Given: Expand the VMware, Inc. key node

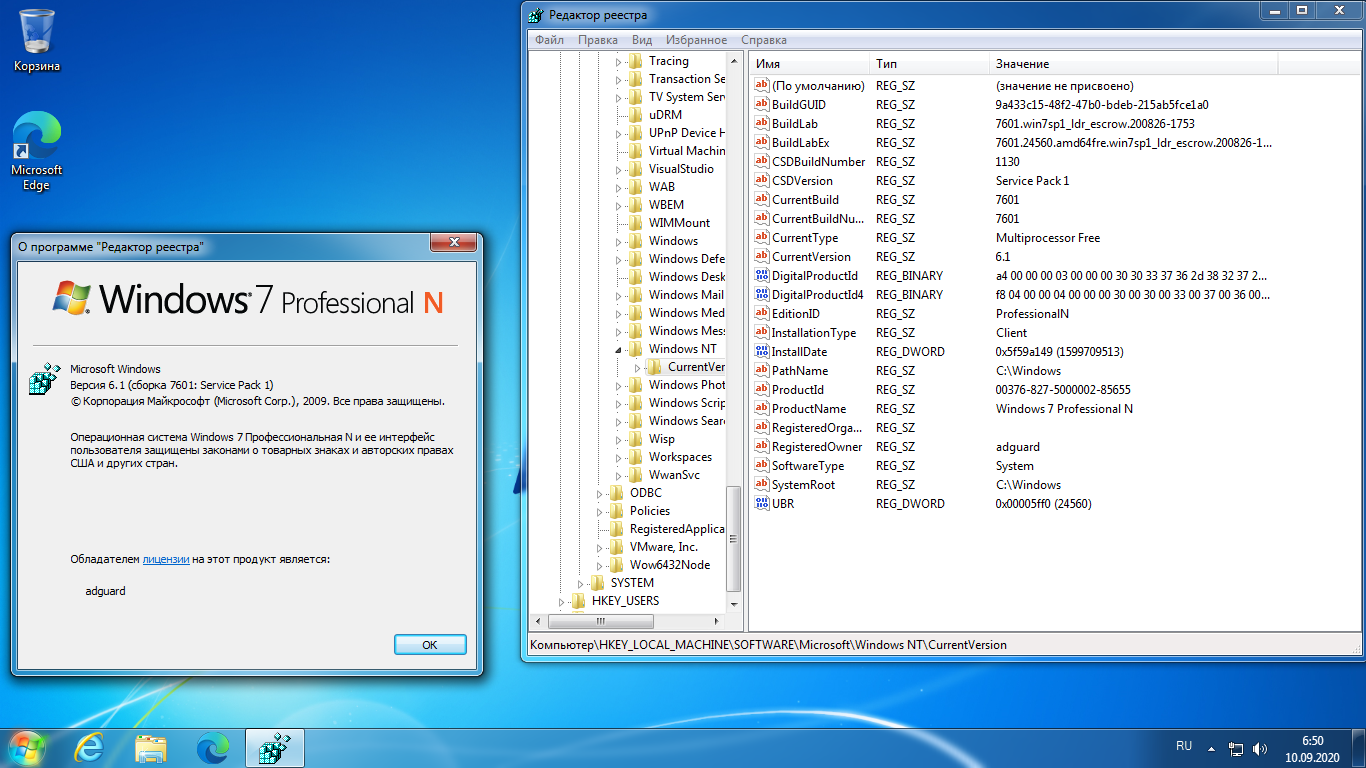Looking at the screenshot, I should coord(599,547).
